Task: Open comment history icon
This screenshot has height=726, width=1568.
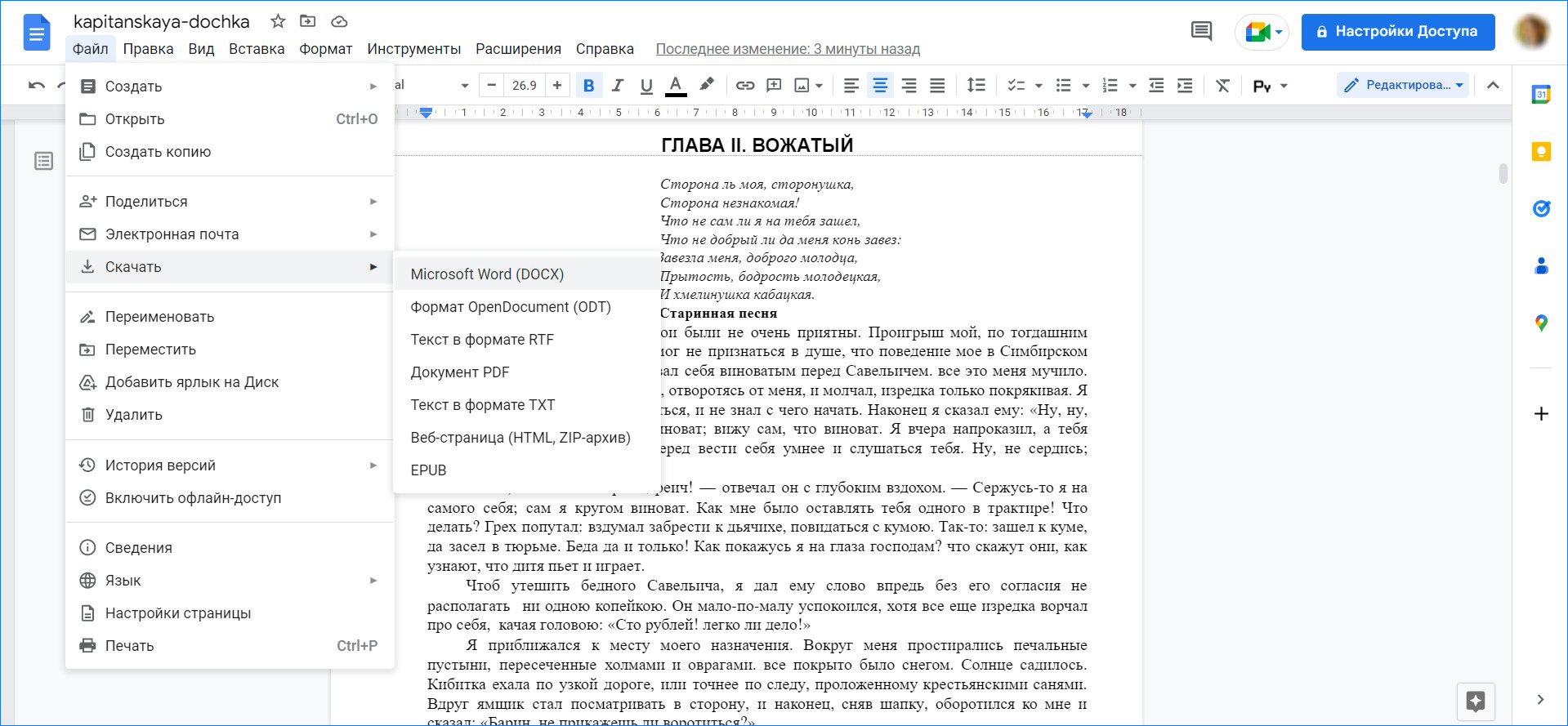Action: [1201, 32]
